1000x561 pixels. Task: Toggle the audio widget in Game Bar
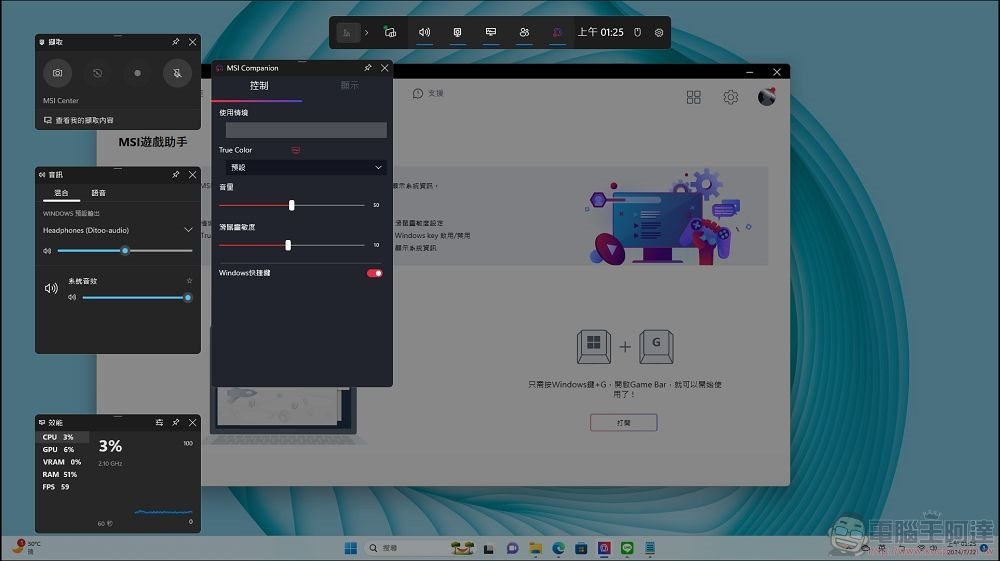tap(424, 33)
